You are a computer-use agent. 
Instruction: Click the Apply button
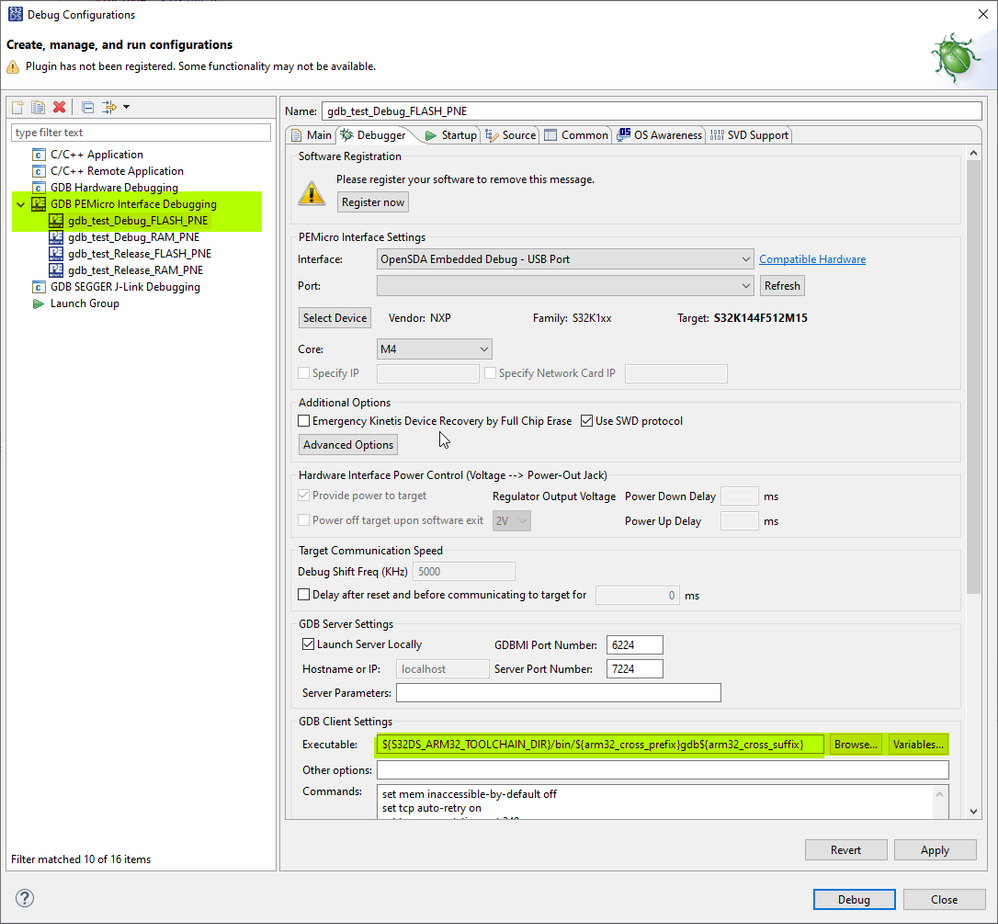tap(935, 850)
